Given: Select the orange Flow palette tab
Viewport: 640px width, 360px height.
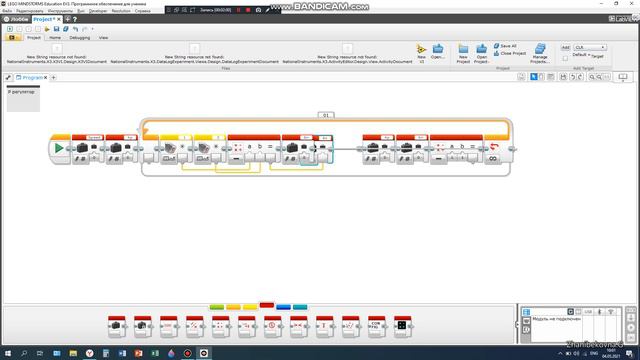Looking at the screenshot, I should tap(233, 307).
